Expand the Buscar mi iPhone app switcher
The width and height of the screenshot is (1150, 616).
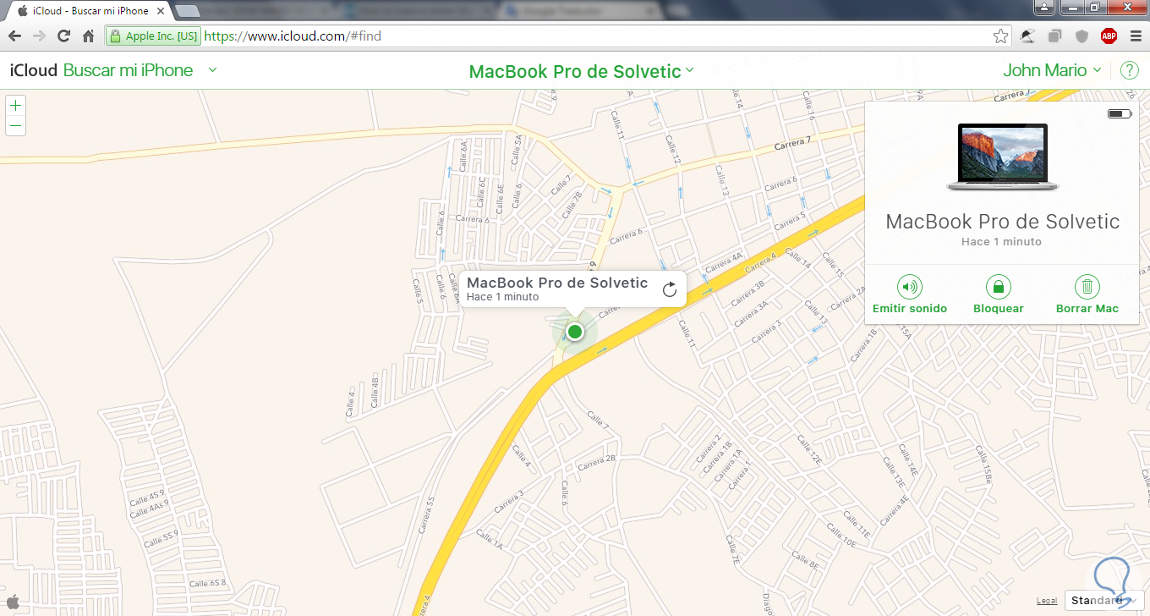pos(213,70)
